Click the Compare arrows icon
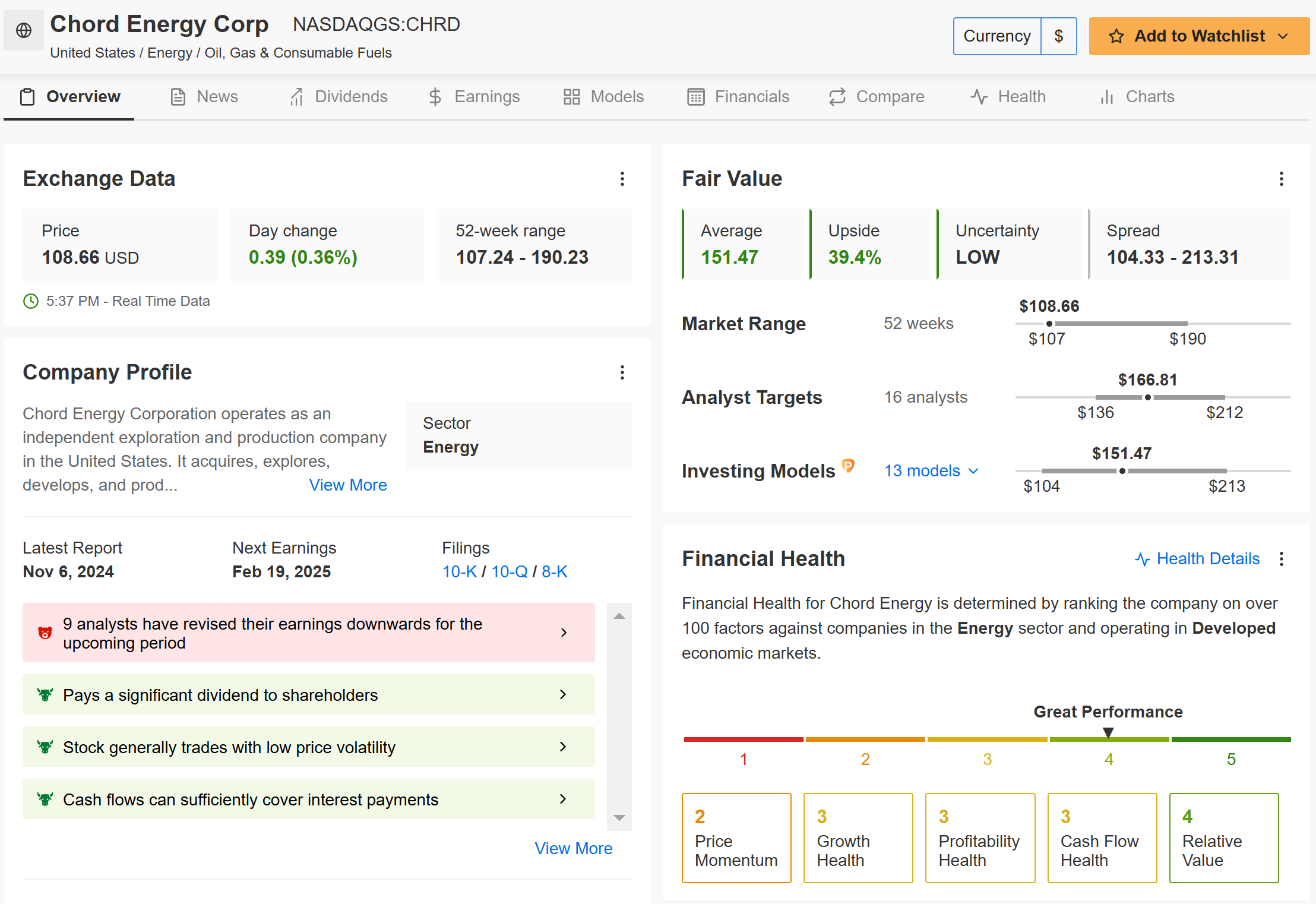Image resolution: width=1316 pixels, height=904 pixels. (x=837, y=97)
